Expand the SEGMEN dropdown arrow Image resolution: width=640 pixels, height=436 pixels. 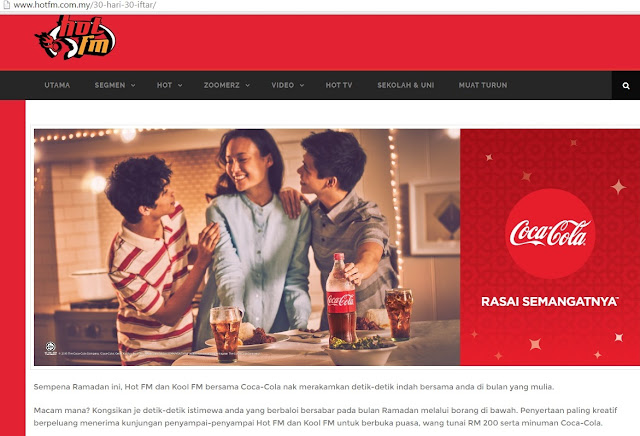point(133,85)
